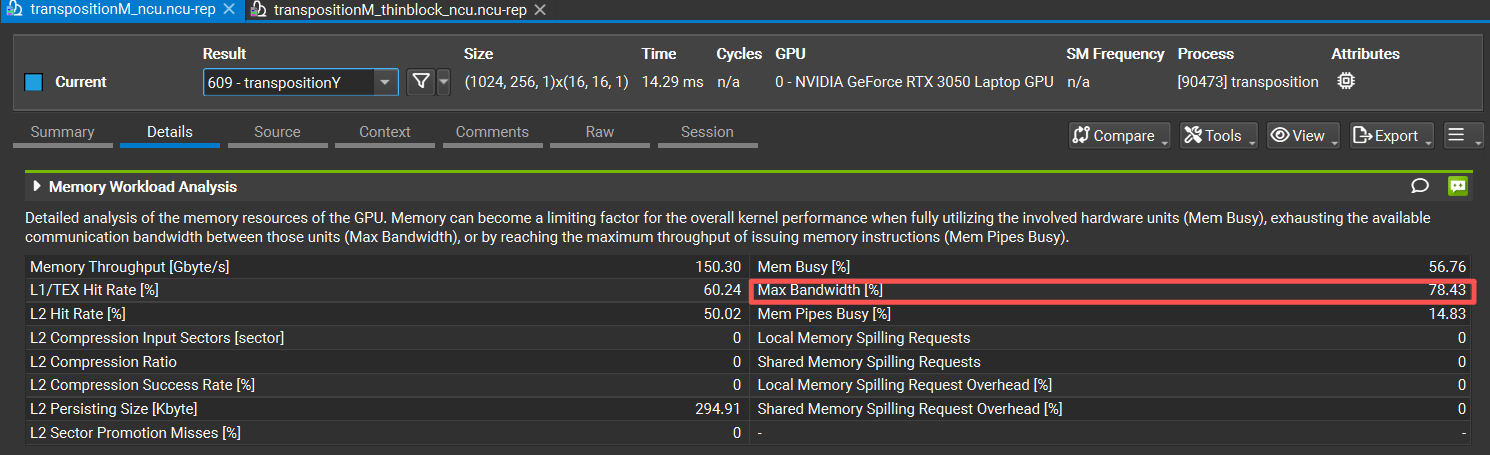Click the add comment speech bubble icon

(1419, 186)
